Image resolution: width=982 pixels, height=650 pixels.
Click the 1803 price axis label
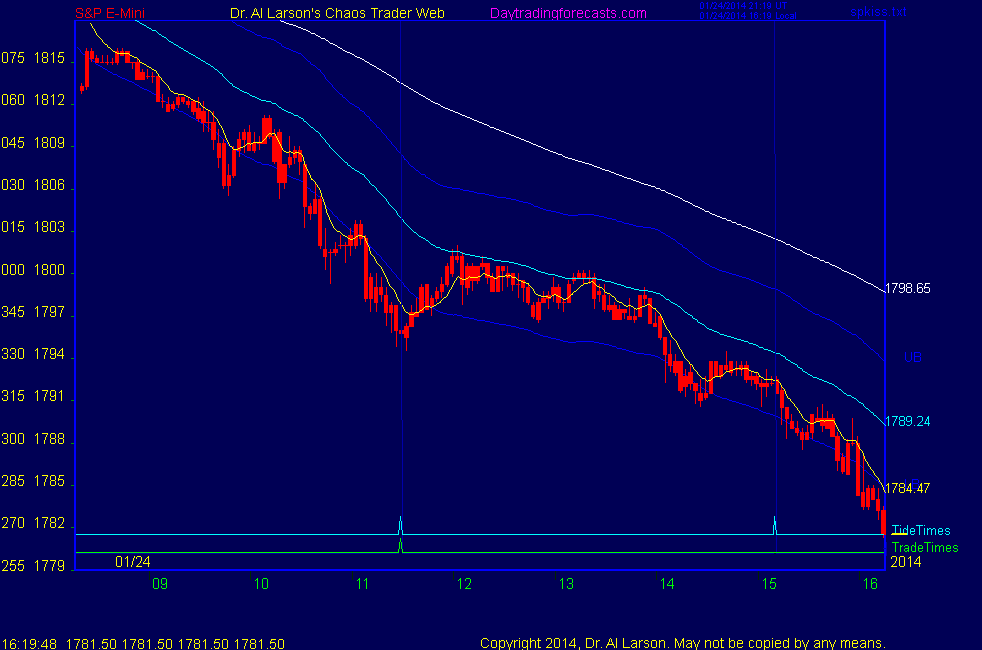pos(49,227)
